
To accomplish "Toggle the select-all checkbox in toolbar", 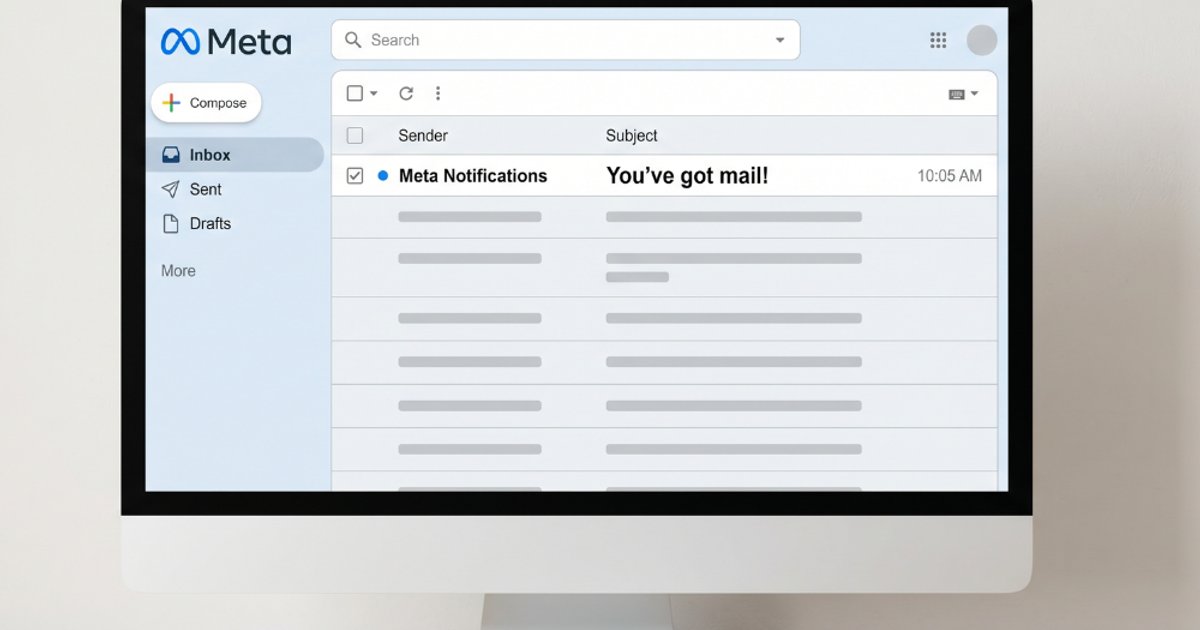I will click(x=355, y=93).
